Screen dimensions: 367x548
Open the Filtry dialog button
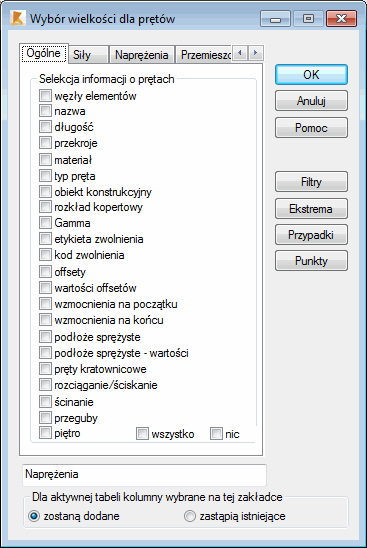tap(311, 182)
